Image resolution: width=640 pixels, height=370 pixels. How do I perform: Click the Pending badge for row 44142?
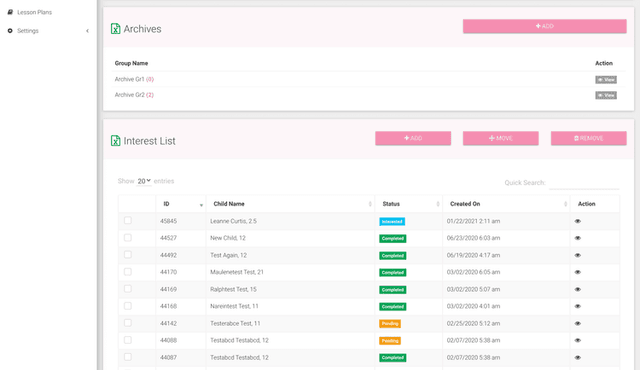tap(390, 323)
